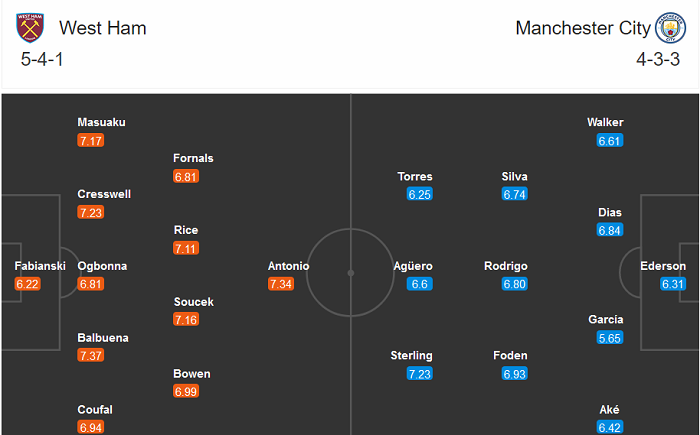700x435 pixels.
Task: Select player Dias in defence
Action: click(610, 212)
